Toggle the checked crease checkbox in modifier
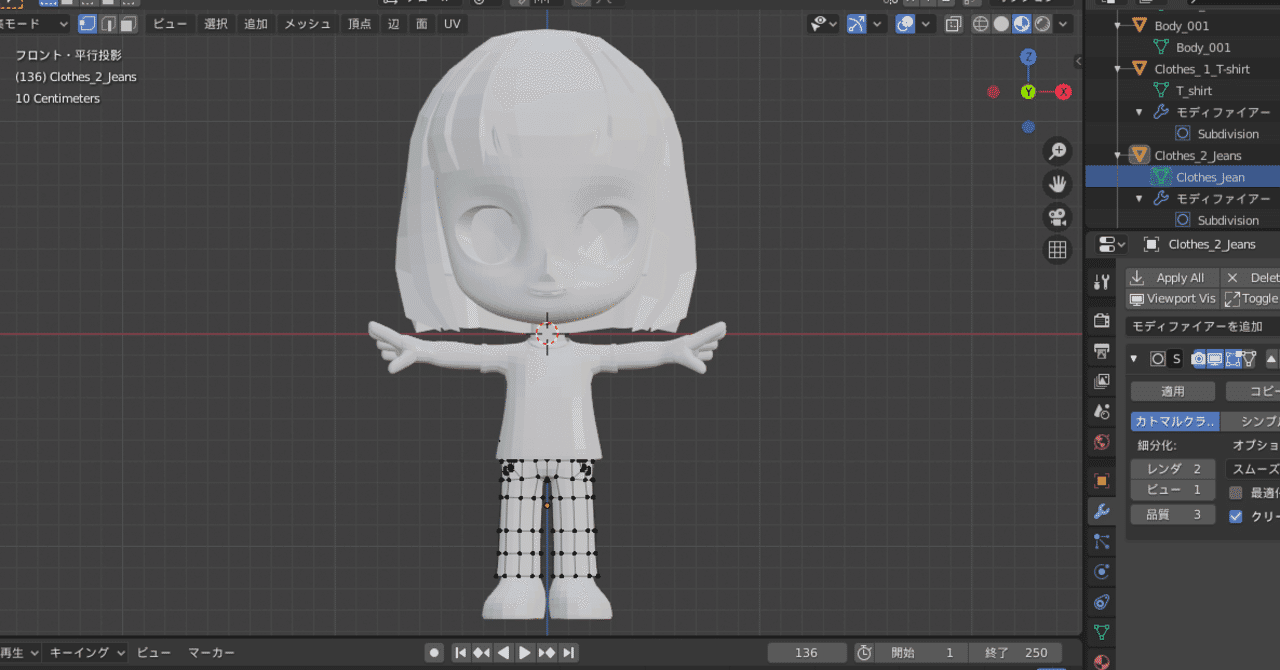 coord(1236,516)
